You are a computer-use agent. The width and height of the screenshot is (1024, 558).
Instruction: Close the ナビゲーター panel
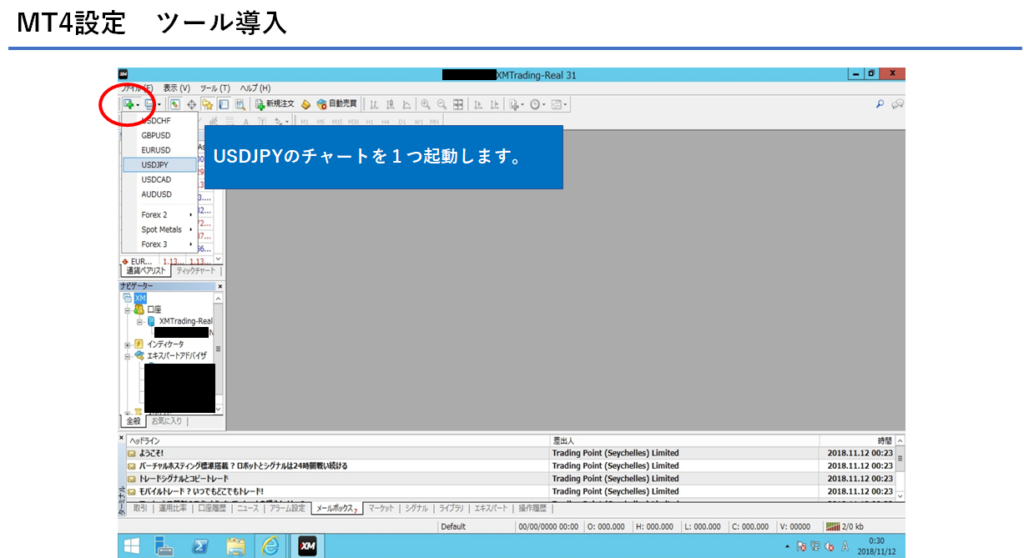(x=219, y=286)
